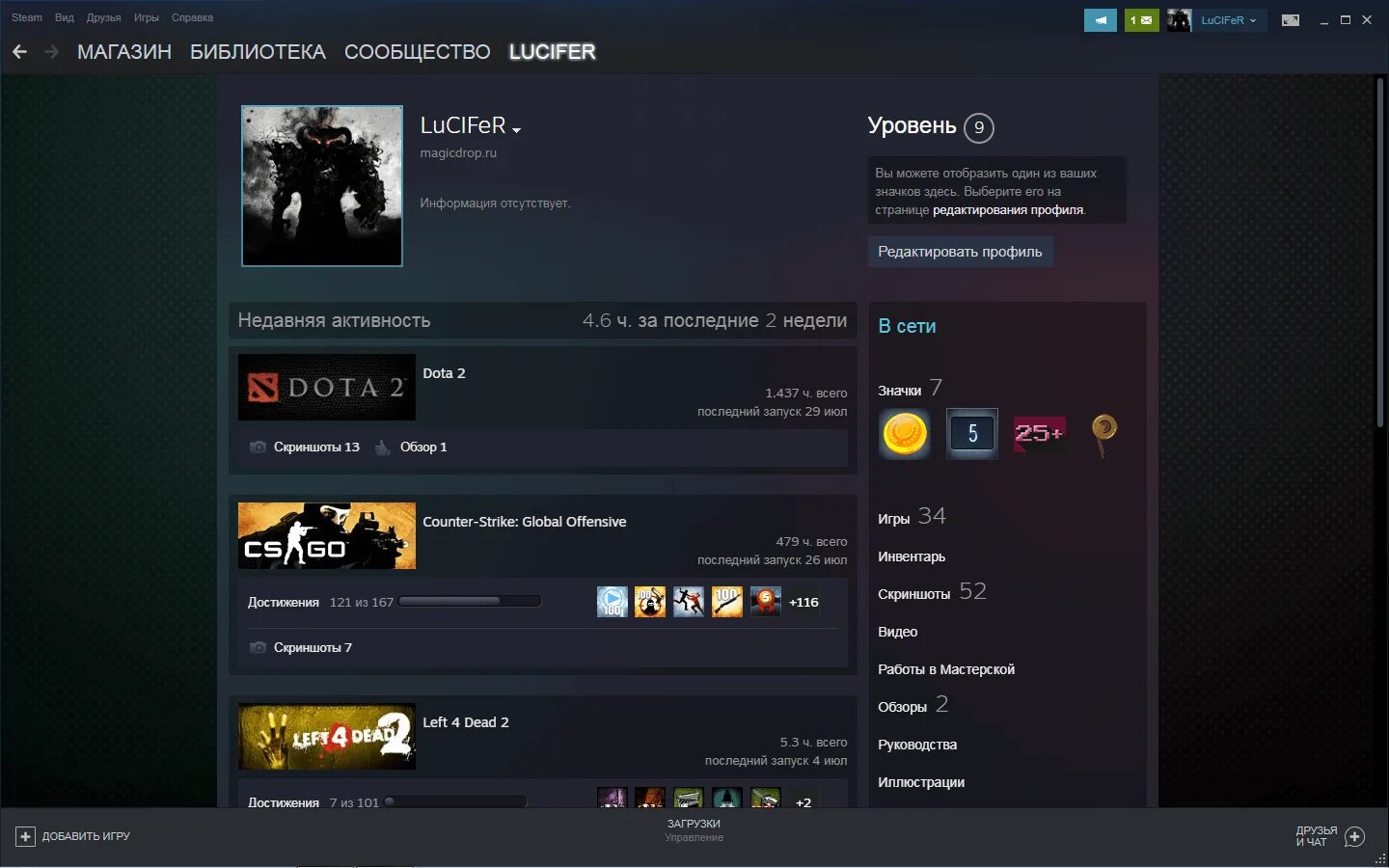The height and width of the screenshot is (868, 1389).
Task: Open the Видео link
Action: (x=897, y=632)
